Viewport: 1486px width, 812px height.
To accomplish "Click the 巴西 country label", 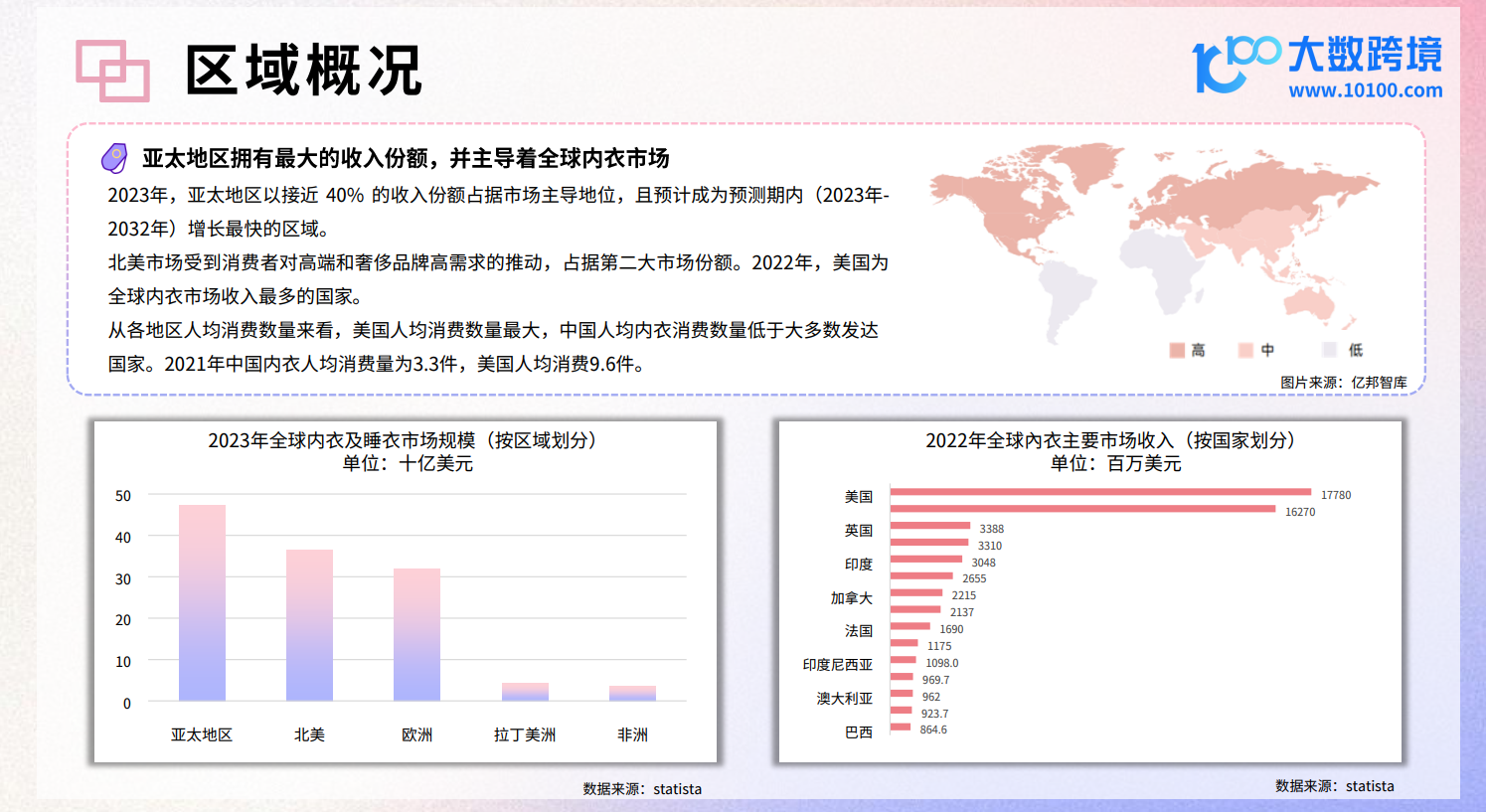I will tap(859, 732).
